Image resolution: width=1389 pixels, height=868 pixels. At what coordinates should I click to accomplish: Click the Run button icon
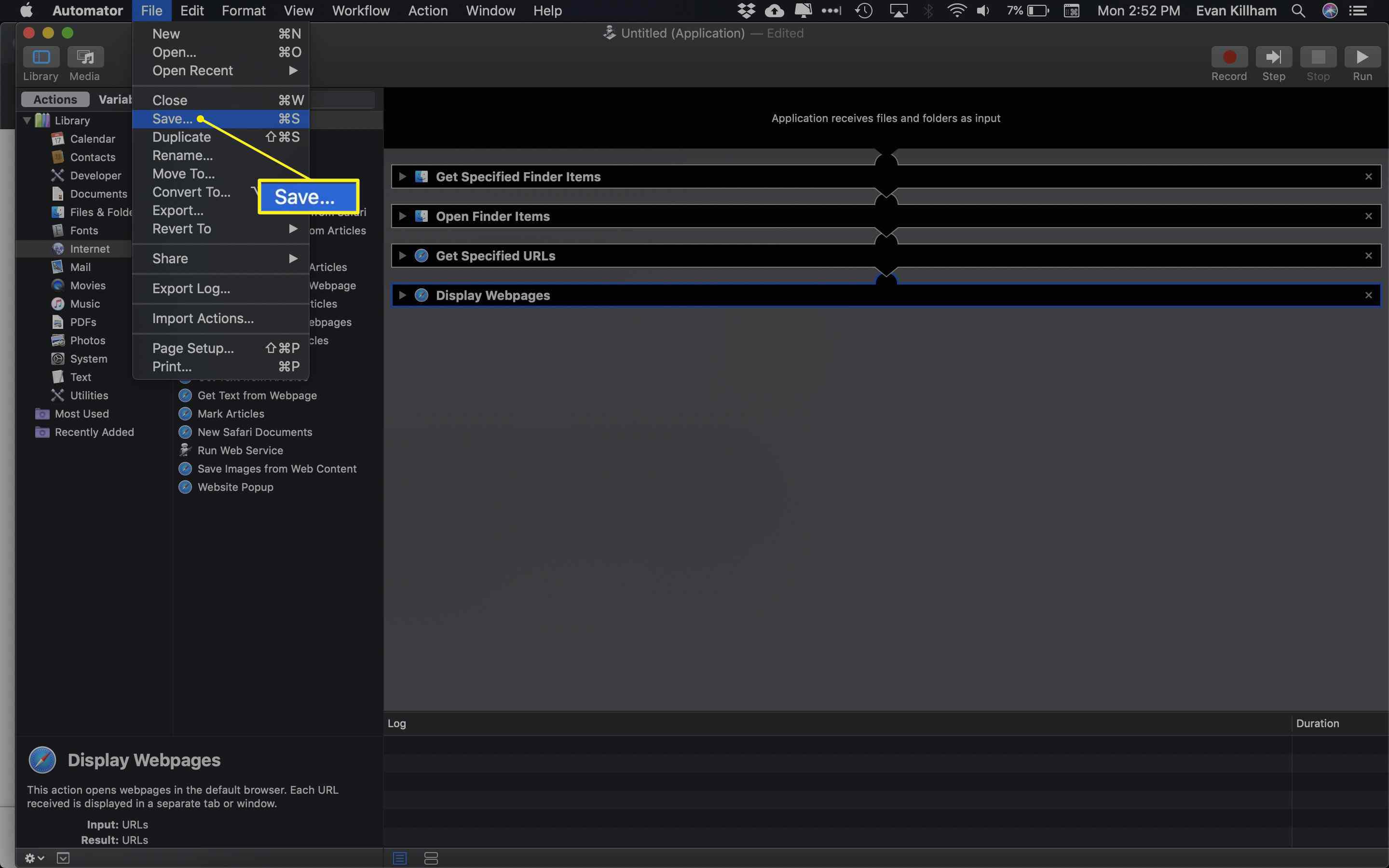[1362, 57]
